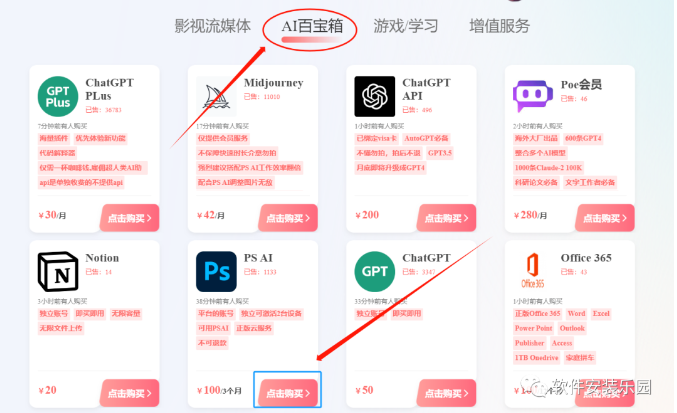Open the ChatGPT PLus product title
This screenshot has height=413, width=677.
click(109, 89)
